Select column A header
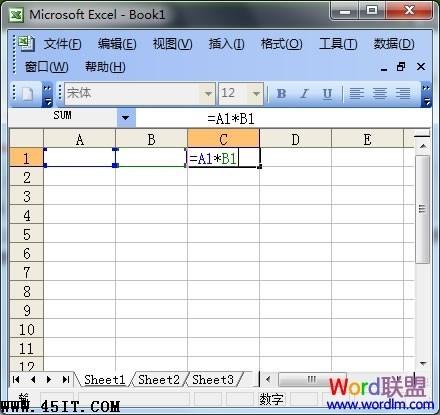 click(x=80, y=139)
